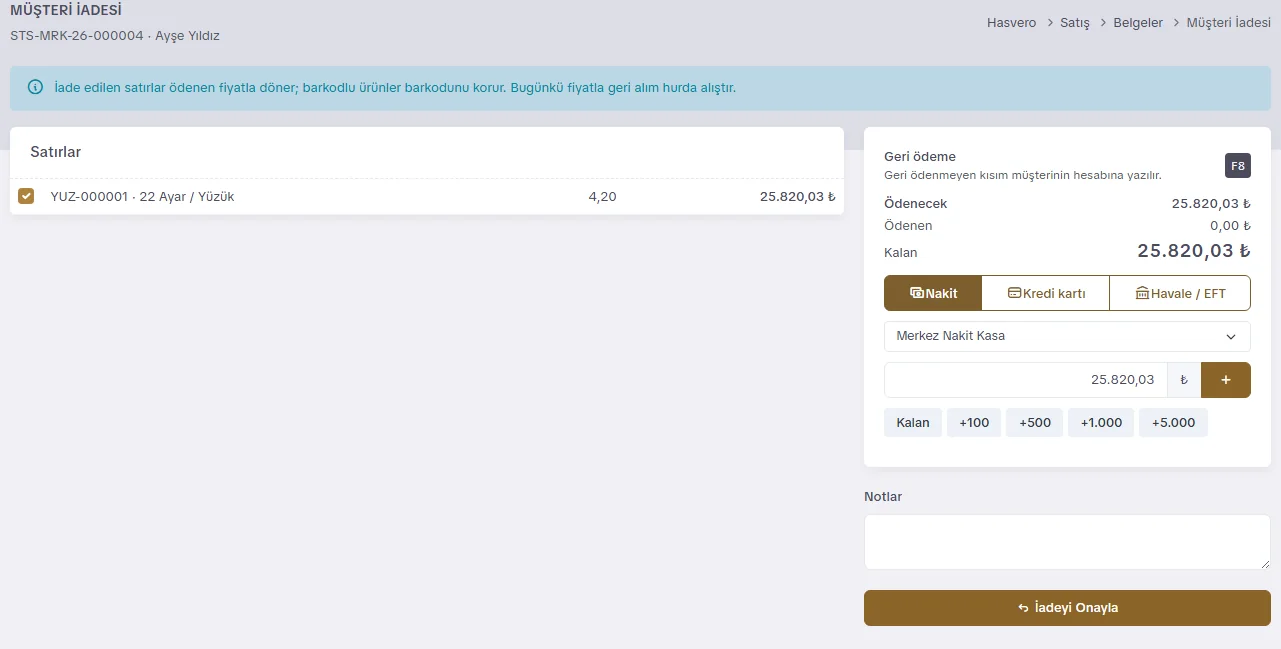Image resolution: width=1281 pixels, height=649 pixels.
Task: Click Müşteri İadesi breadcrumb item
Action: [x=1229, y=22]
